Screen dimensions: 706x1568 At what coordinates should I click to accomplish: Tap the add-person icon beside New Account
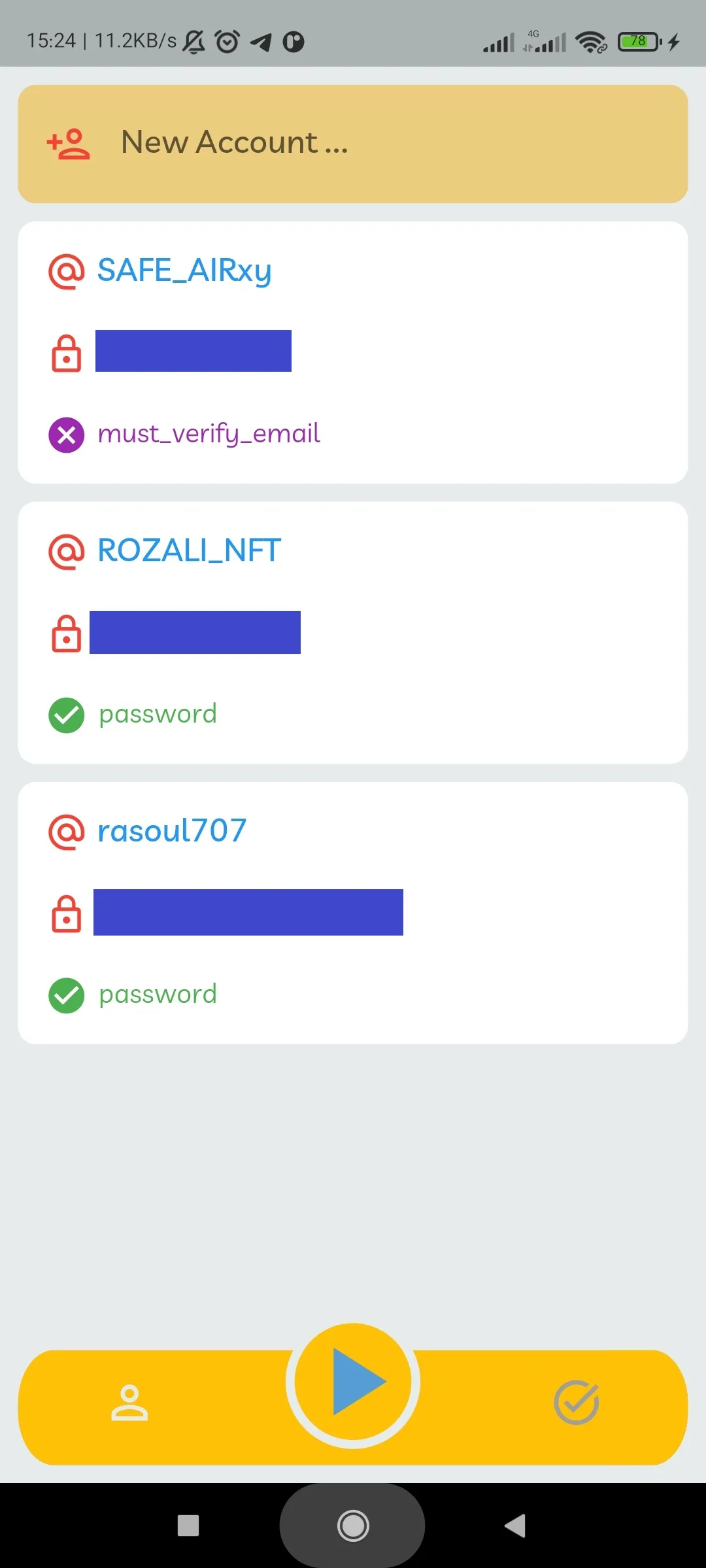[x=68, y=144]
